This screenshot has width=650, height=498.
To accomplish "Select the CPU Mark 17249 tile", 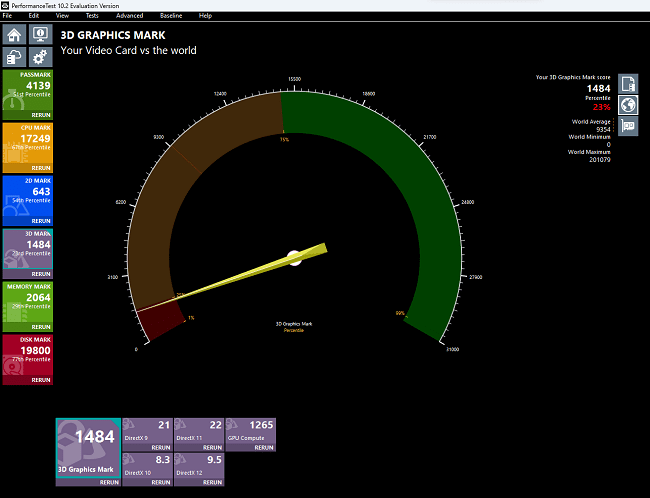I will 28,143.
